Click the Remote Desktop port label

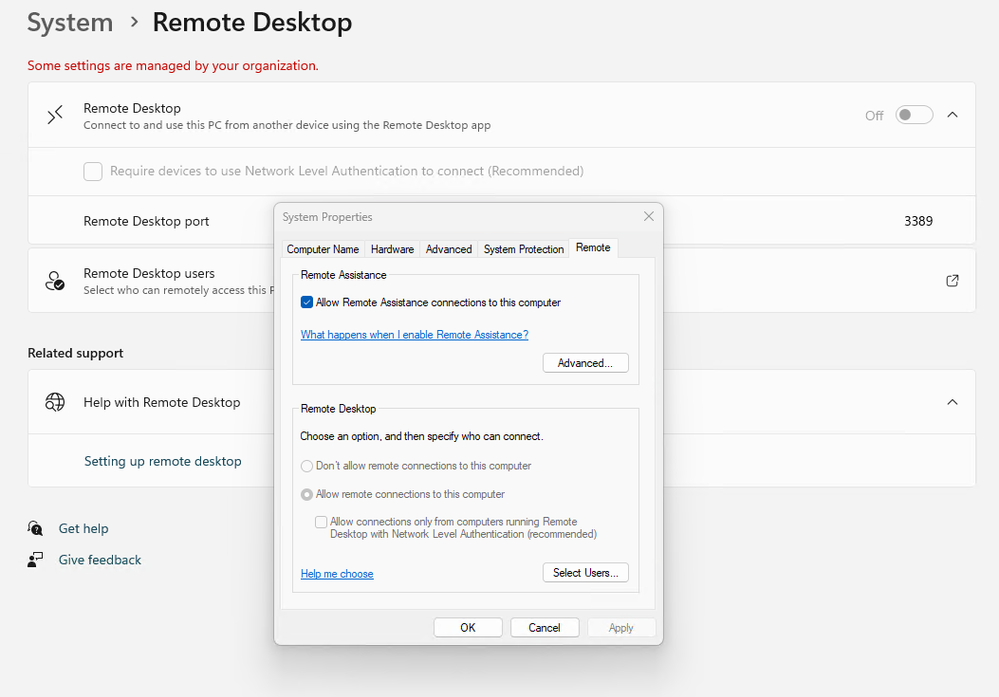click(x=146, y=221)
